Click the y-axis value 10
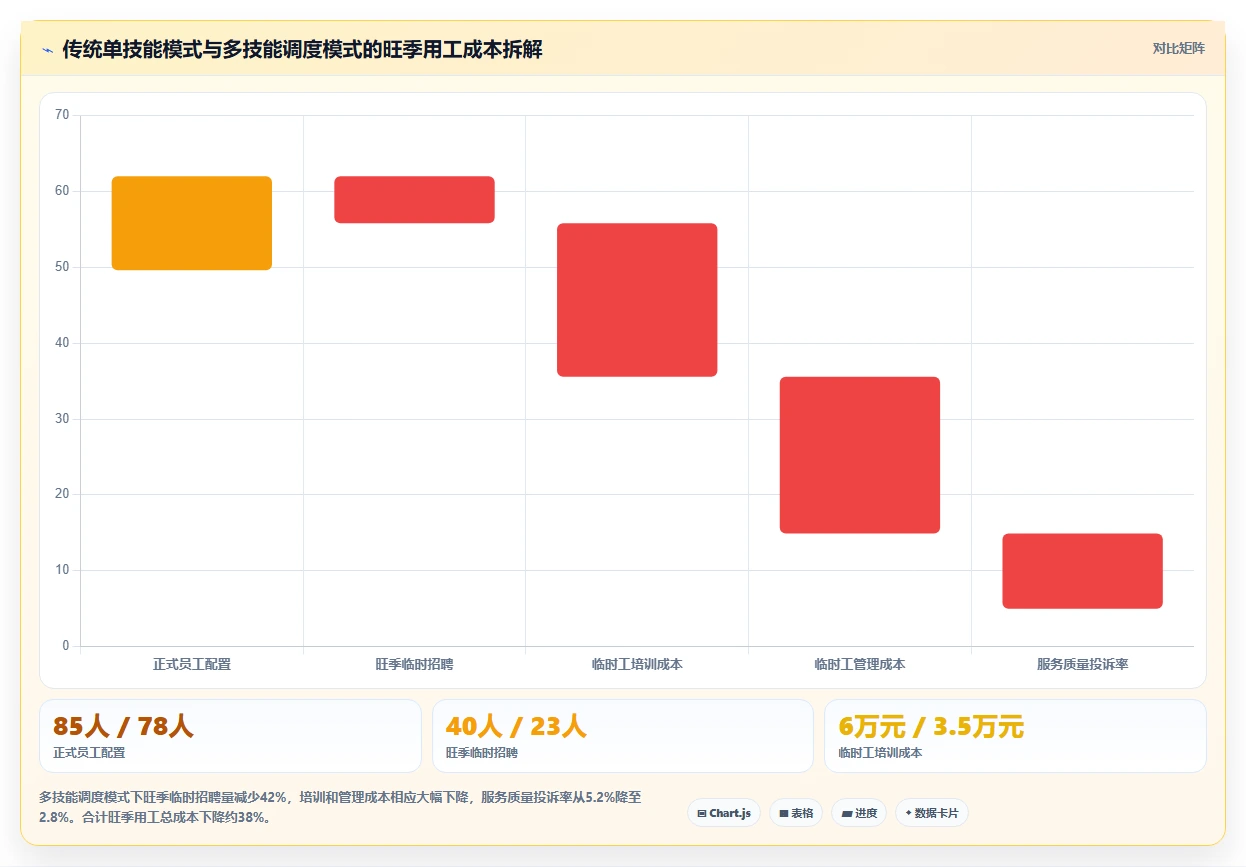This screenshot has height=867, width=1246. [x=62, y=570]
